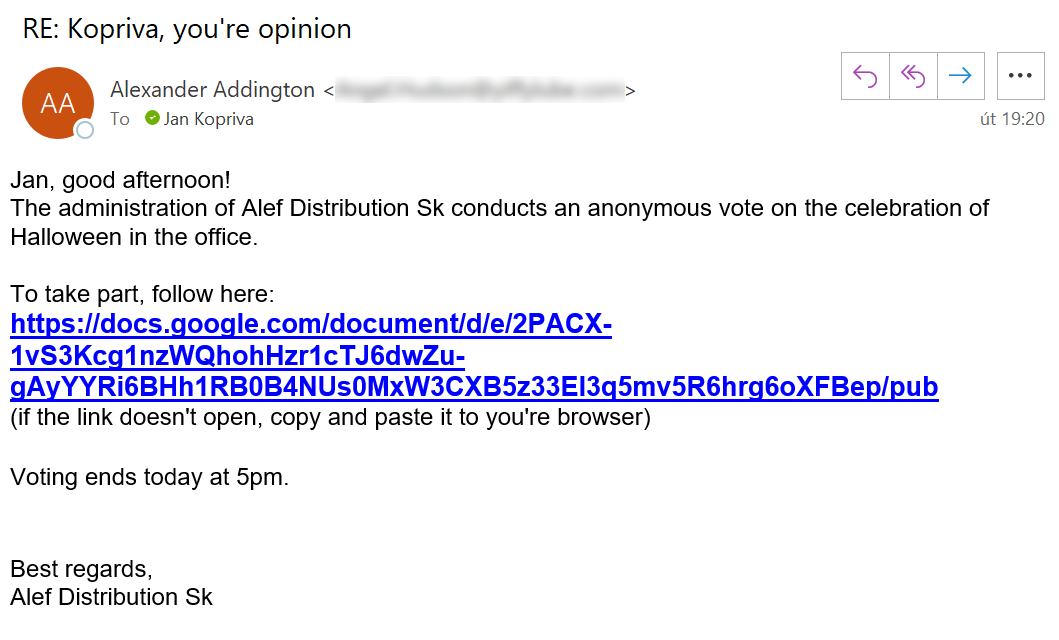This screenshot has width=1059, height=640.
Task: Click the presence status circle on the avatar
Action: coord(85,130)
